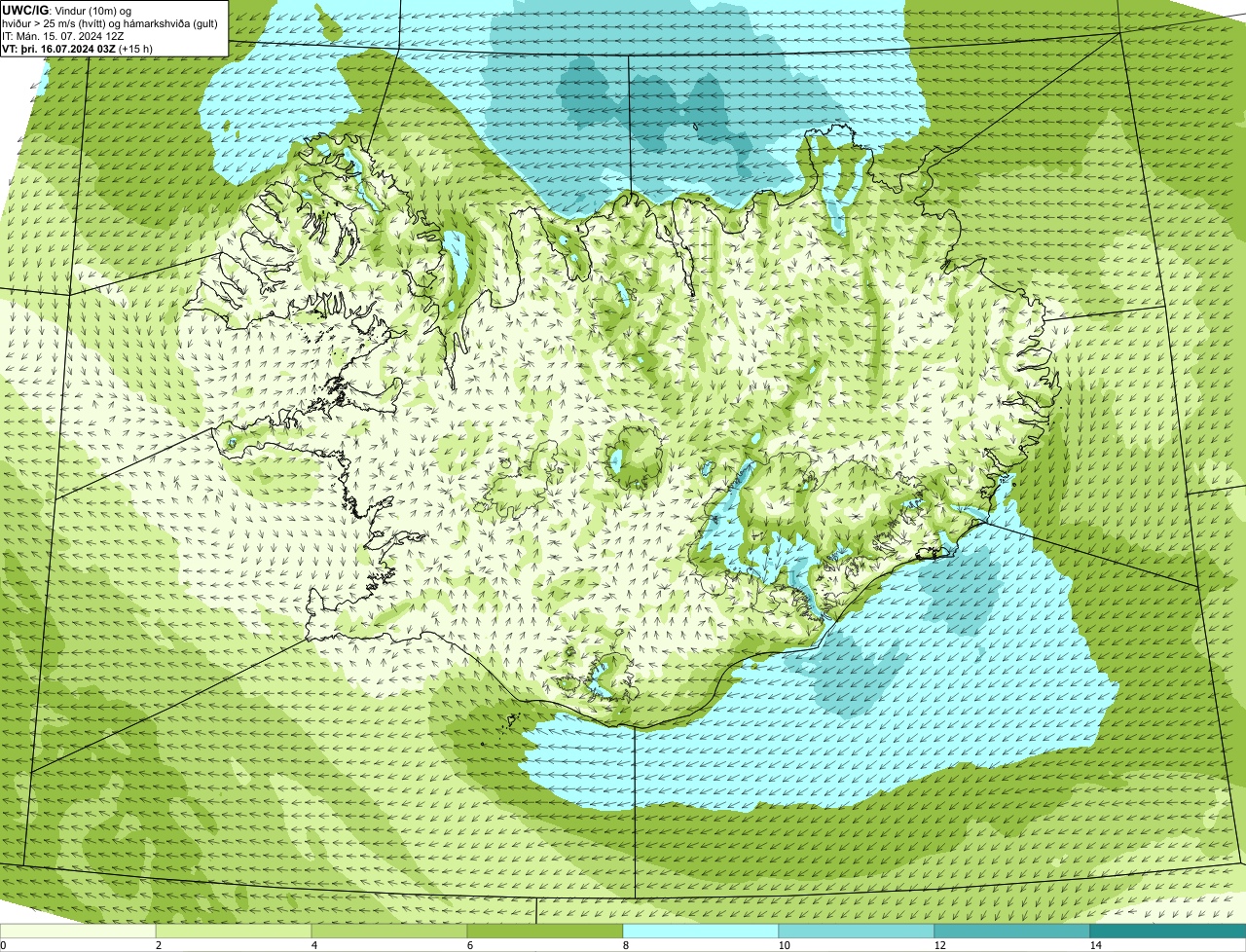
Task: Click the legend label "4"
Action: [313, 945]
